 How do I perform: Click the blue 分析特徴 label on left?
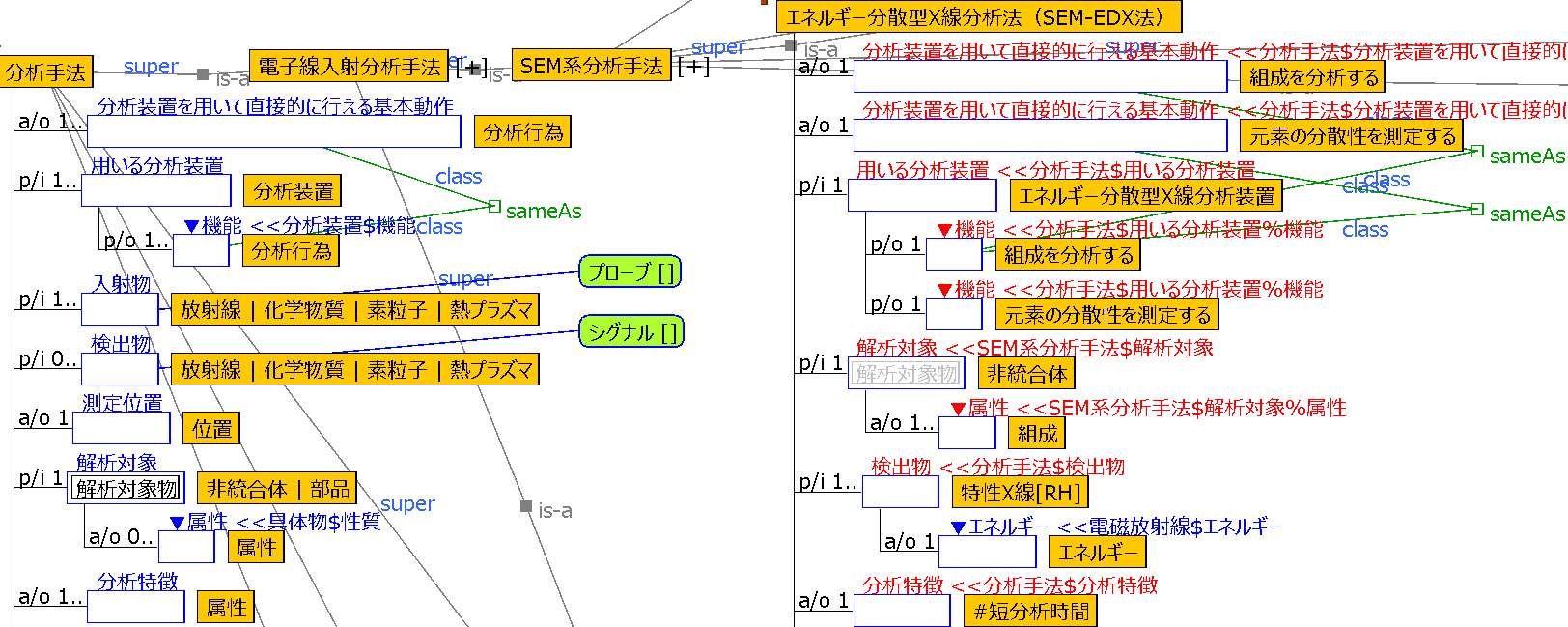click(x=137, y=582)
